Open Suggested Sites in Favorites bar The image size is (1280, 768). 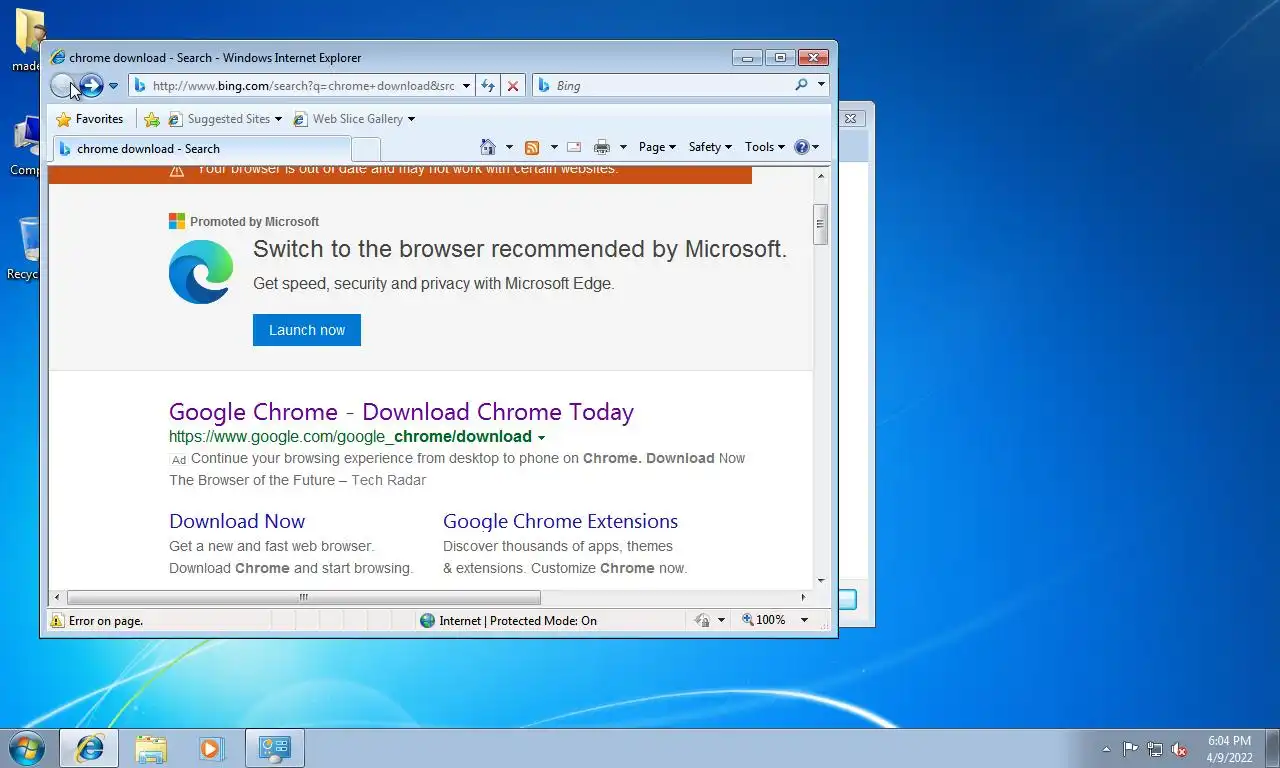[225, 119]
